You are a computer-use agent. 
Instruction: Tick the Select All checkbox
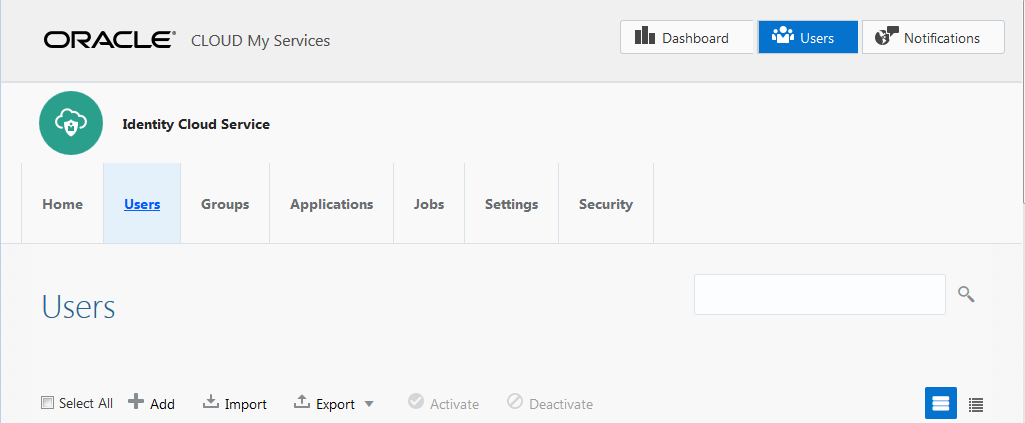click(x=47, y=403)
